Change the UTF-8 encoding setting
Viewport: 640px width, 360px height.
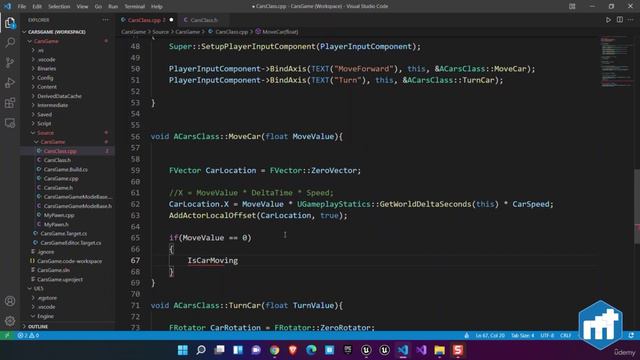pyautogui.click(x=547, y=336)
